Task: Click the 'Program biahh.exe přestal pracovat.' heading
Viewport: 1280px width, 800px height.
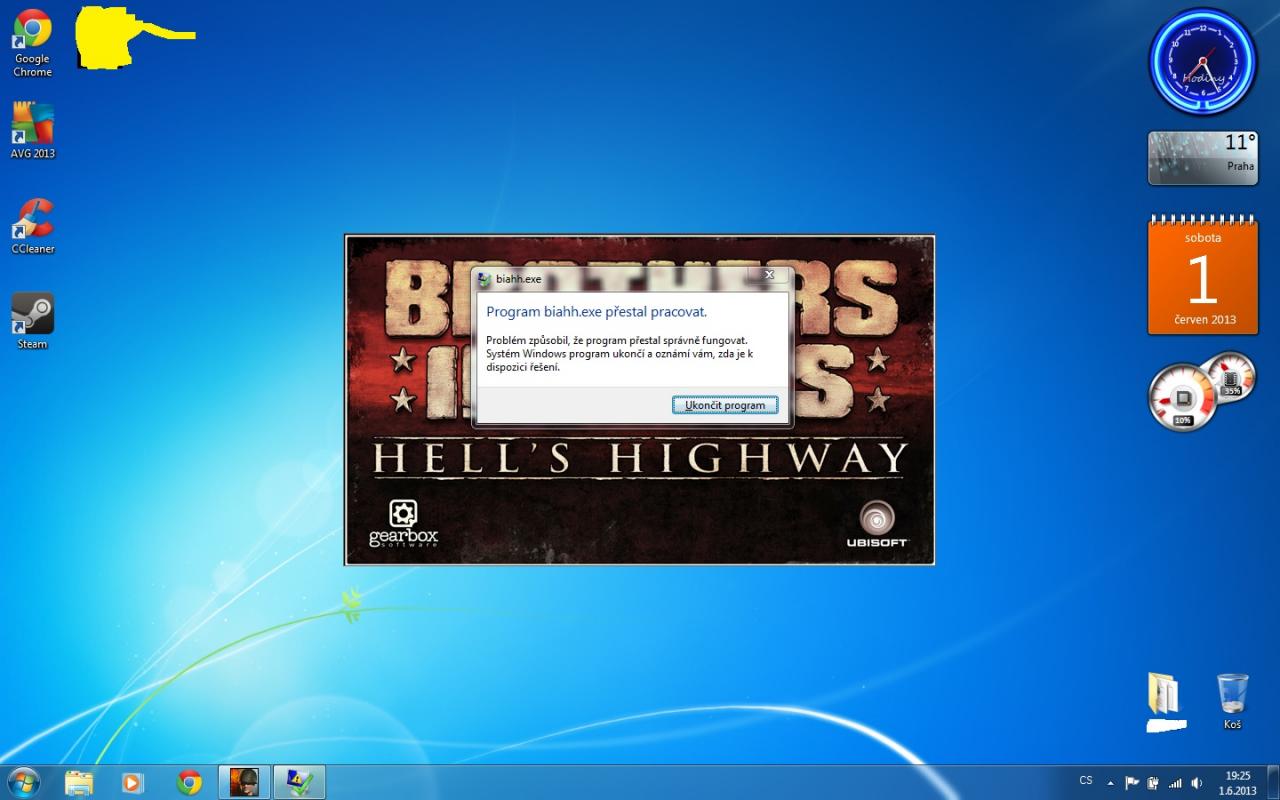Action: coord(596,312)
